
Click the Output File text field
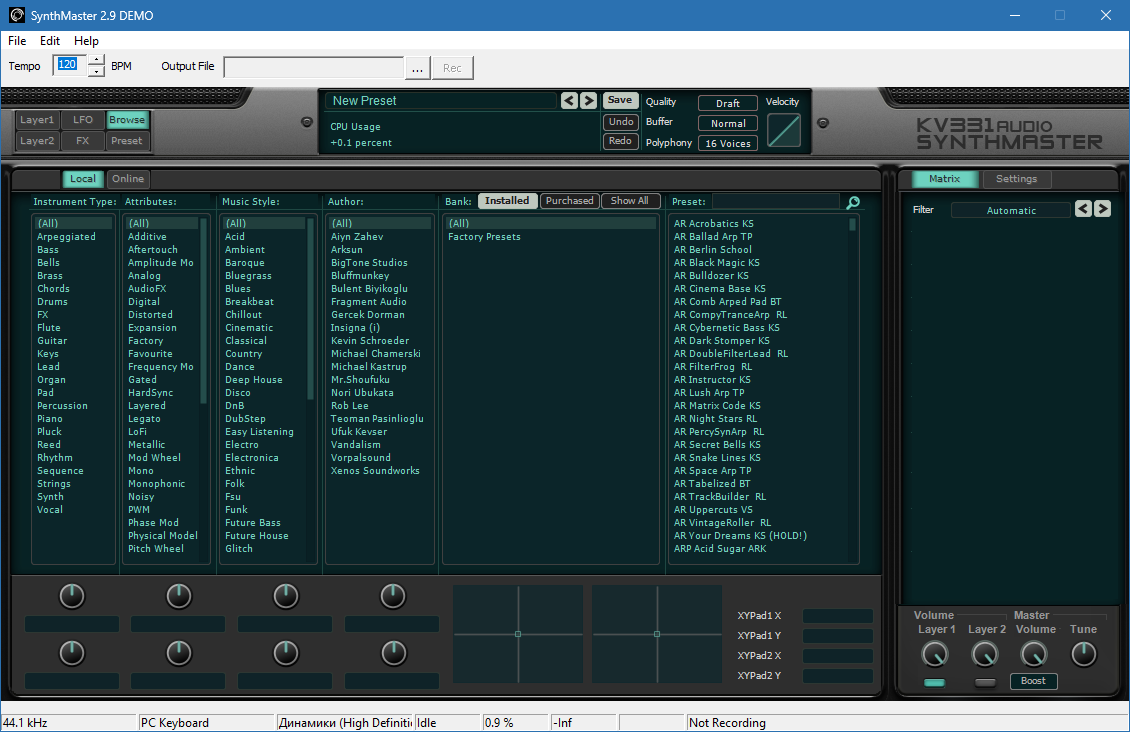(x=314, y=68)
